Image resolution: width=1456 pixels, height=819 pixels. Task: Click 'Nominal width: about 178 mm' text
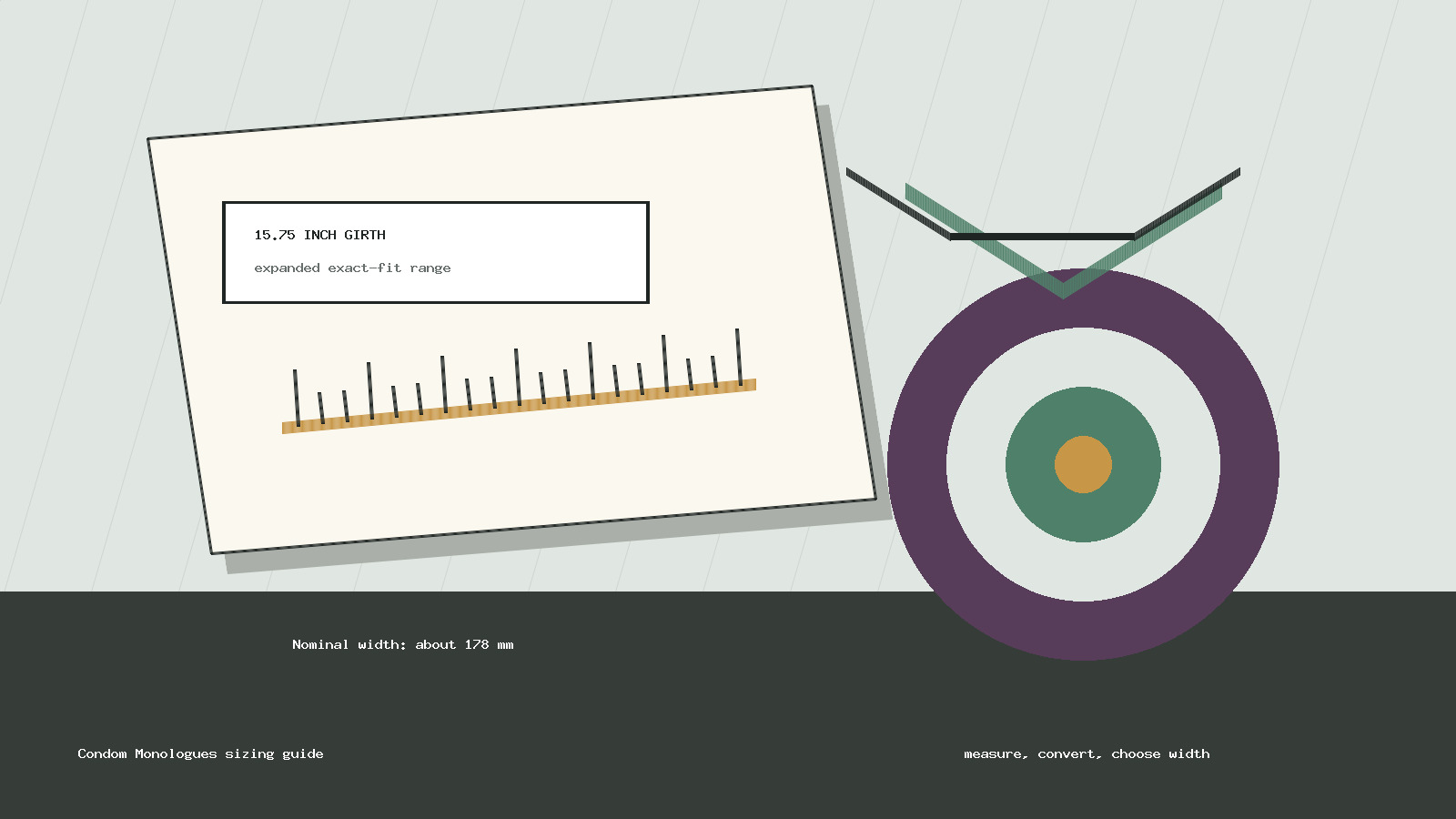(x=402, y=644)
